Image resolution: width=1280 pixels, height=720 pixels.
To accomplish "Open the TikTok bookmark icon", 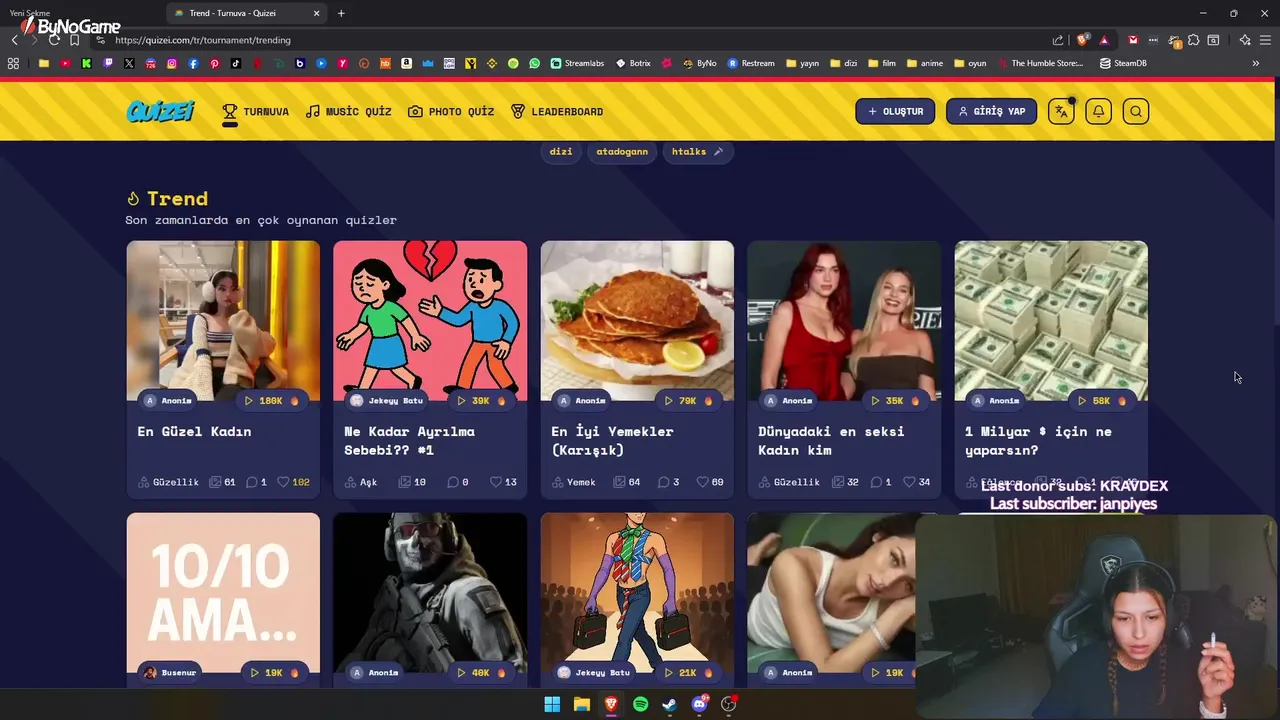I will click(x=236, y=63).
